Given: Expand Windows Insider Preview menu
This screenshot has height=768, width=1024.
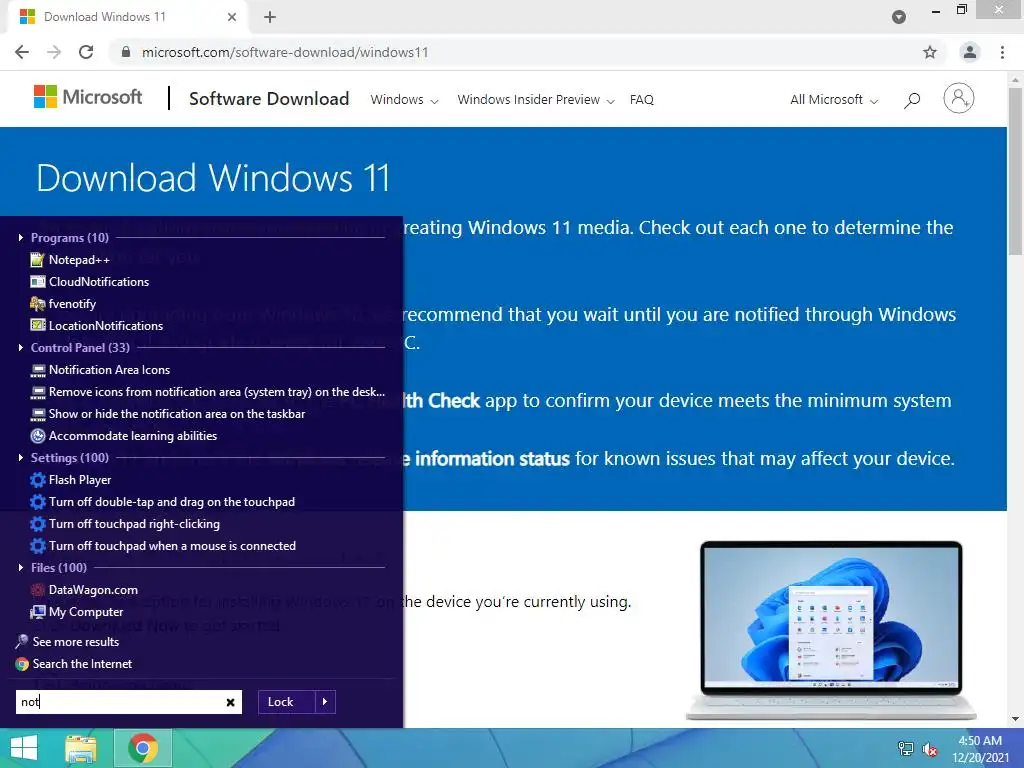Looking at the screenshot, I should [536, 100].
